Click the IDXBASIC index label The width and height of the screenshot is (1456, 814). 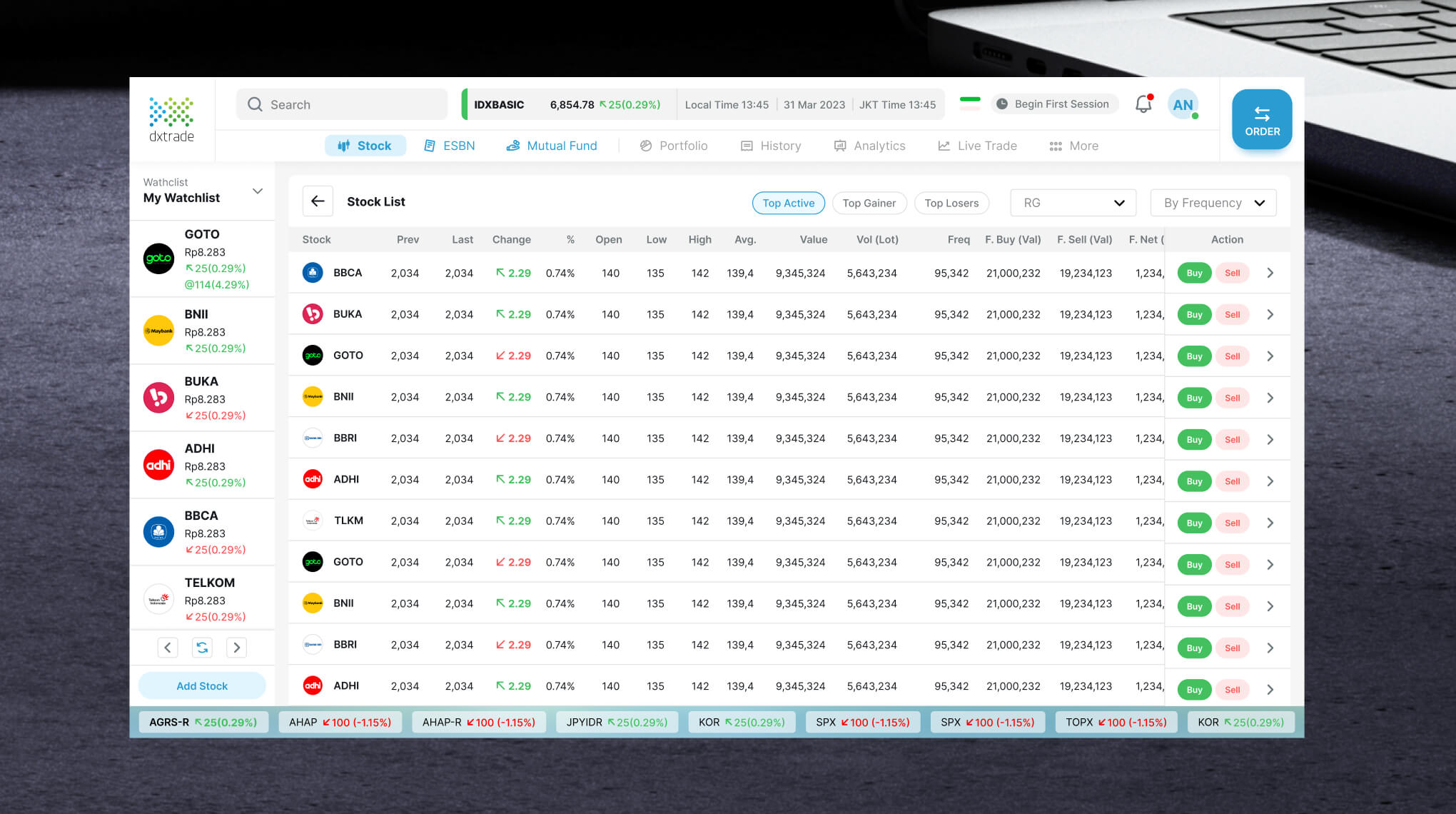point(499,104)
